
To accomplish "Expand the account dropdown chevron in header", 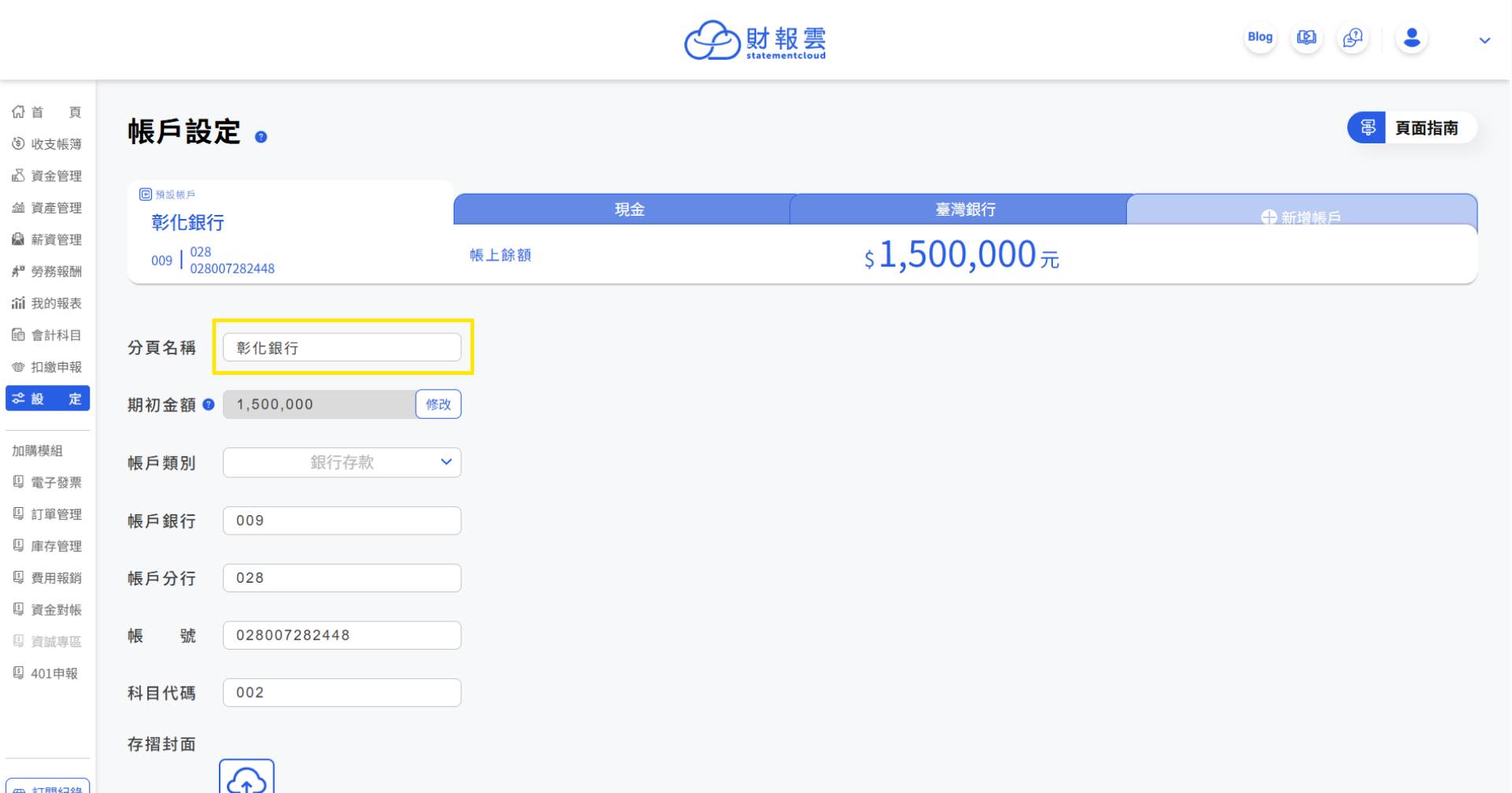I will tap(1484, 40).
